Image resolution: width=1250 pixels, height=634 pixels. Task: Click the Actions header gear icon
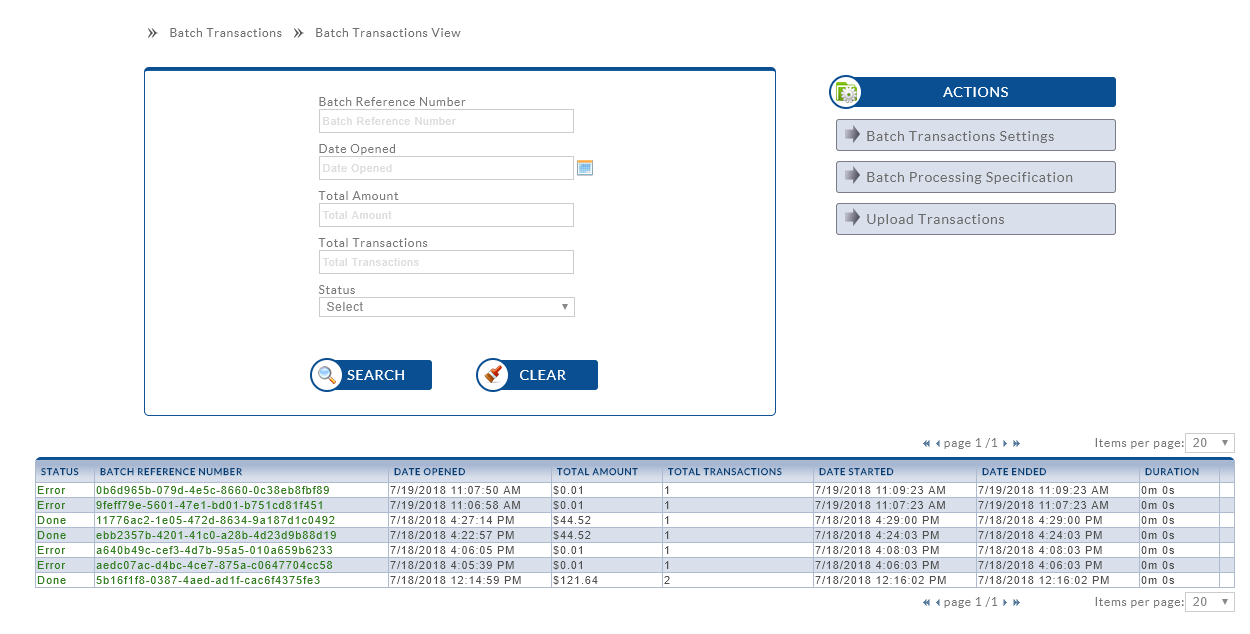(x=846, y=92)
